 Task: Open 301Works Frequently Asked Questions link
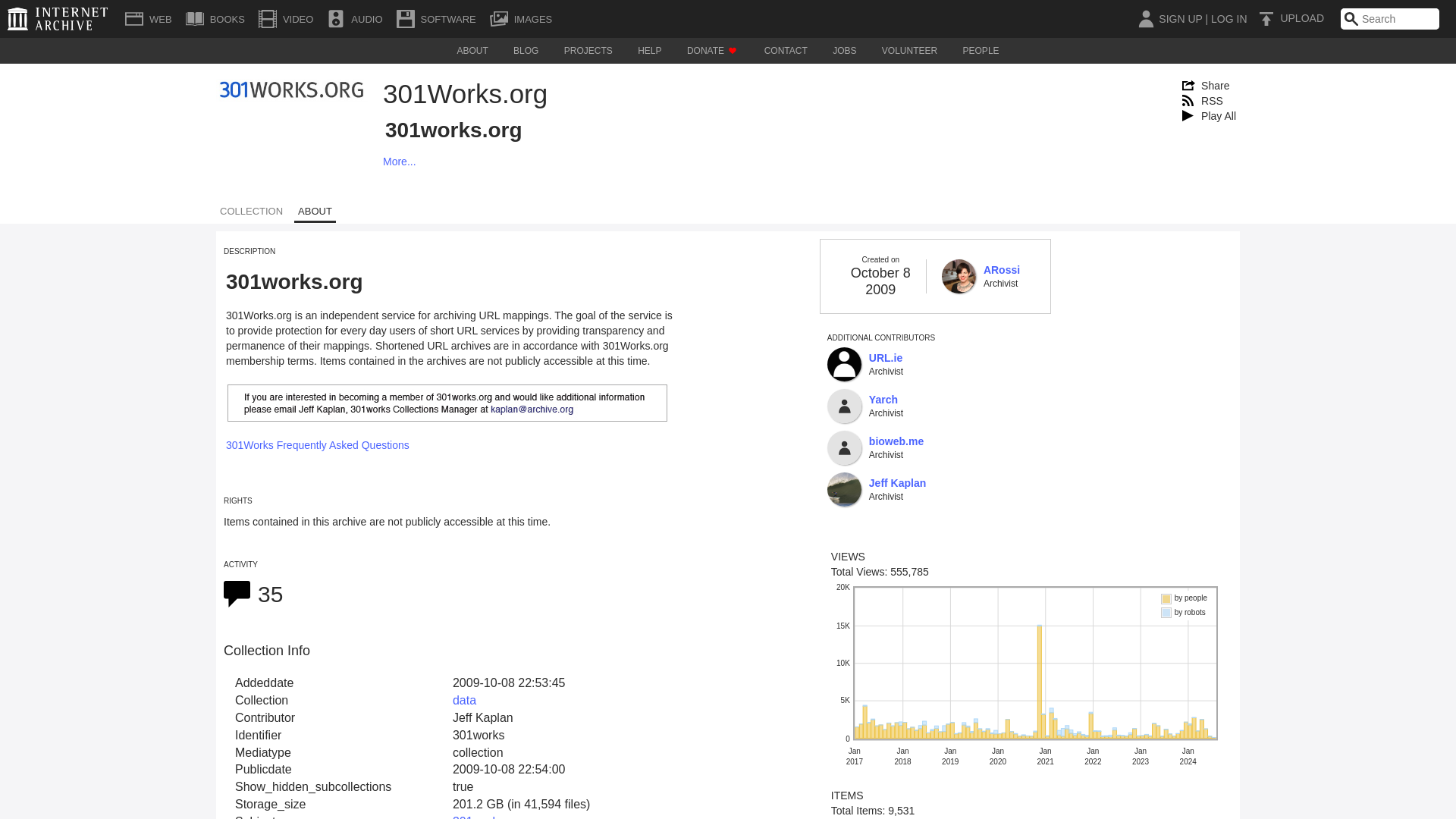tap(317, 445)
